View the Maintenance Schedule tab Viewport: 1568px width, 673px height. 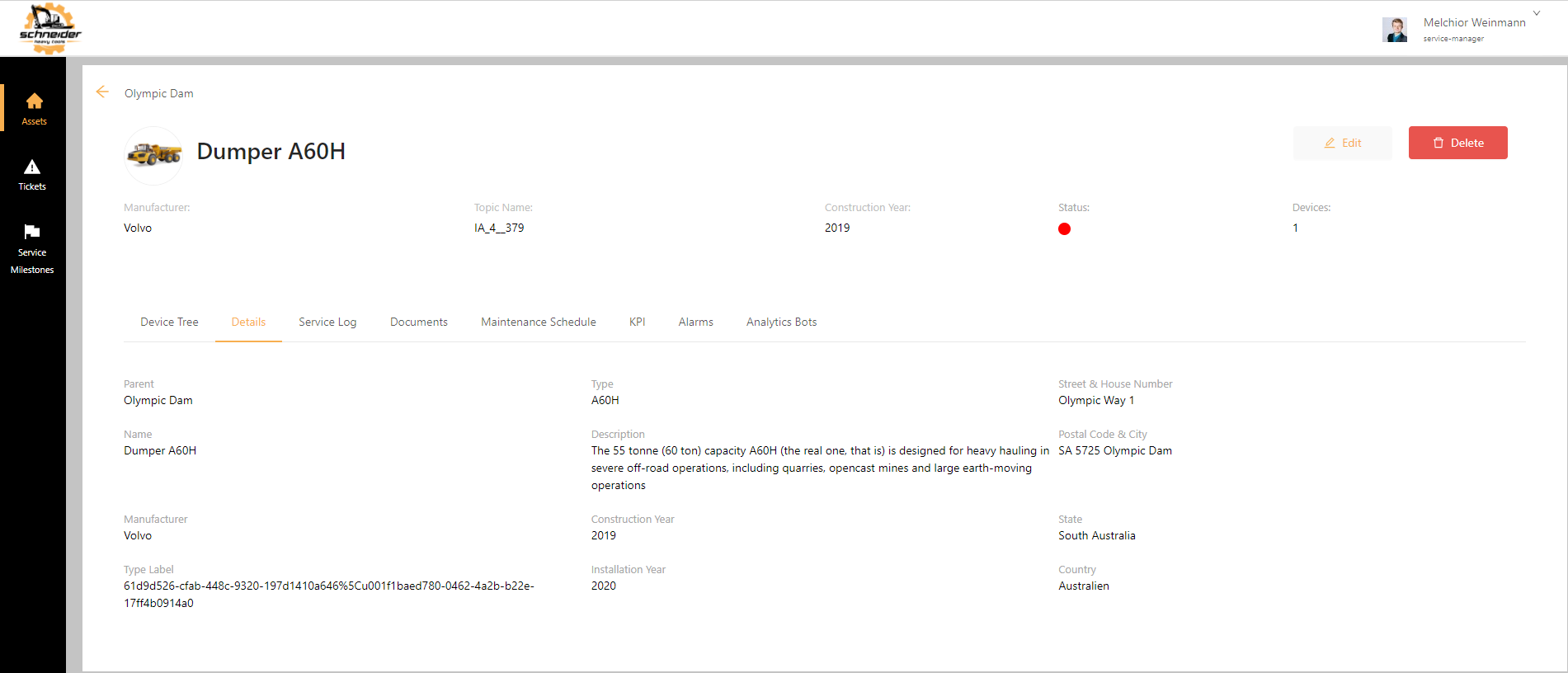(539, 322)
